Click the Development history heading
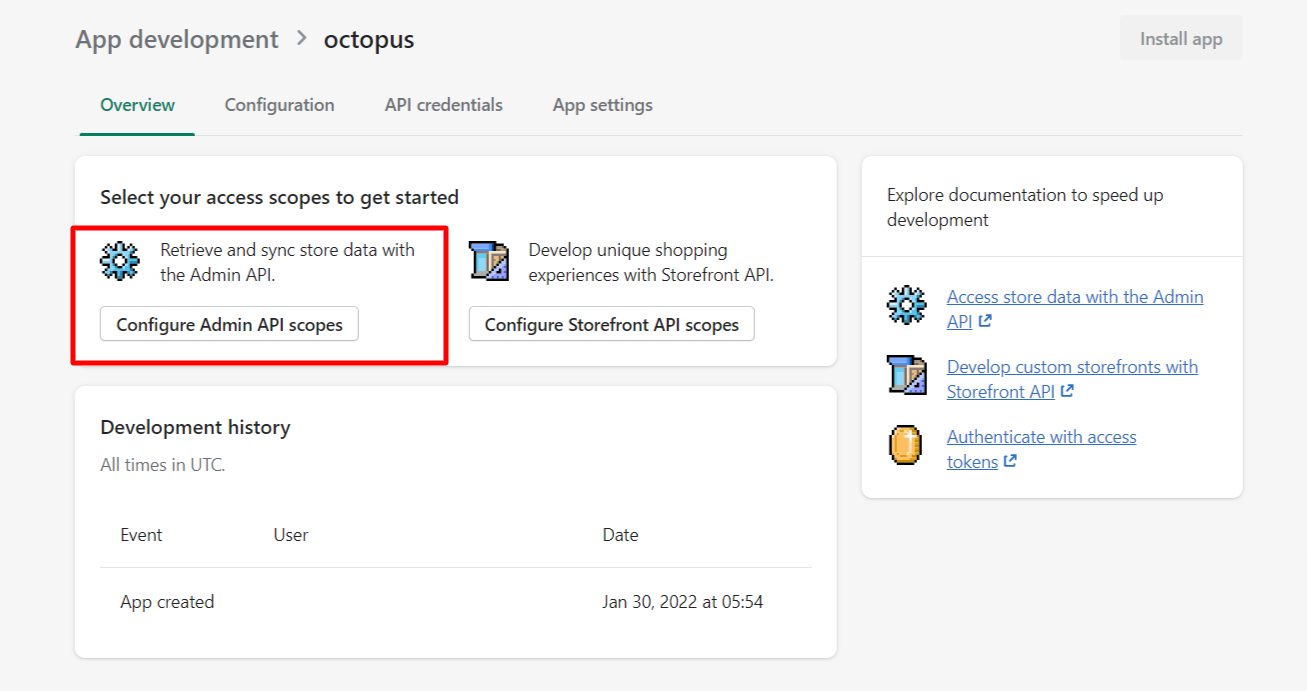This screenshot has height=691, width=1307. pyautogui.click(x=195, y=427)
